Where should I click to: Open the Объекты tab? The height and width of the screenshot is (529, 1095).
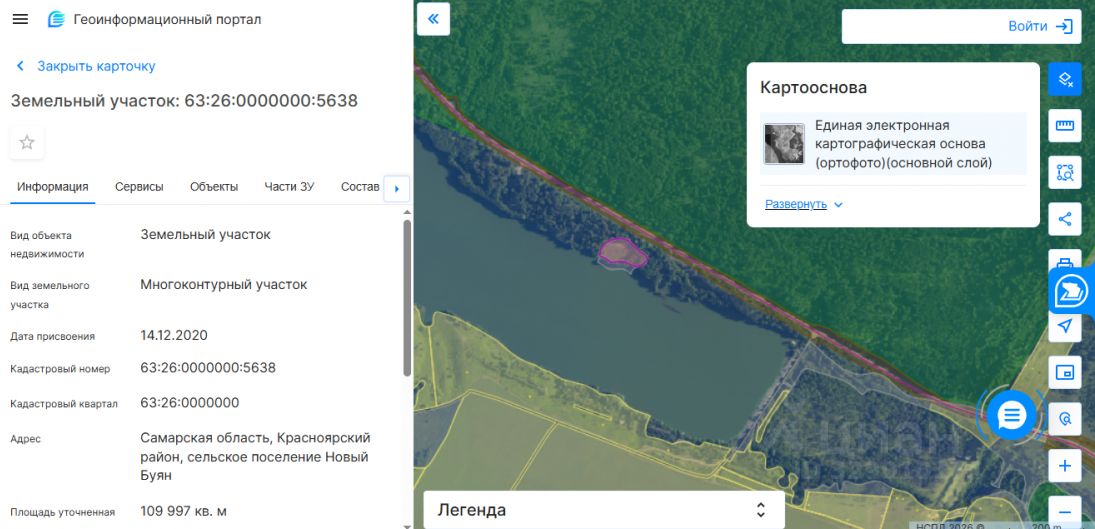pyautogui.click(x=214, y=187)
